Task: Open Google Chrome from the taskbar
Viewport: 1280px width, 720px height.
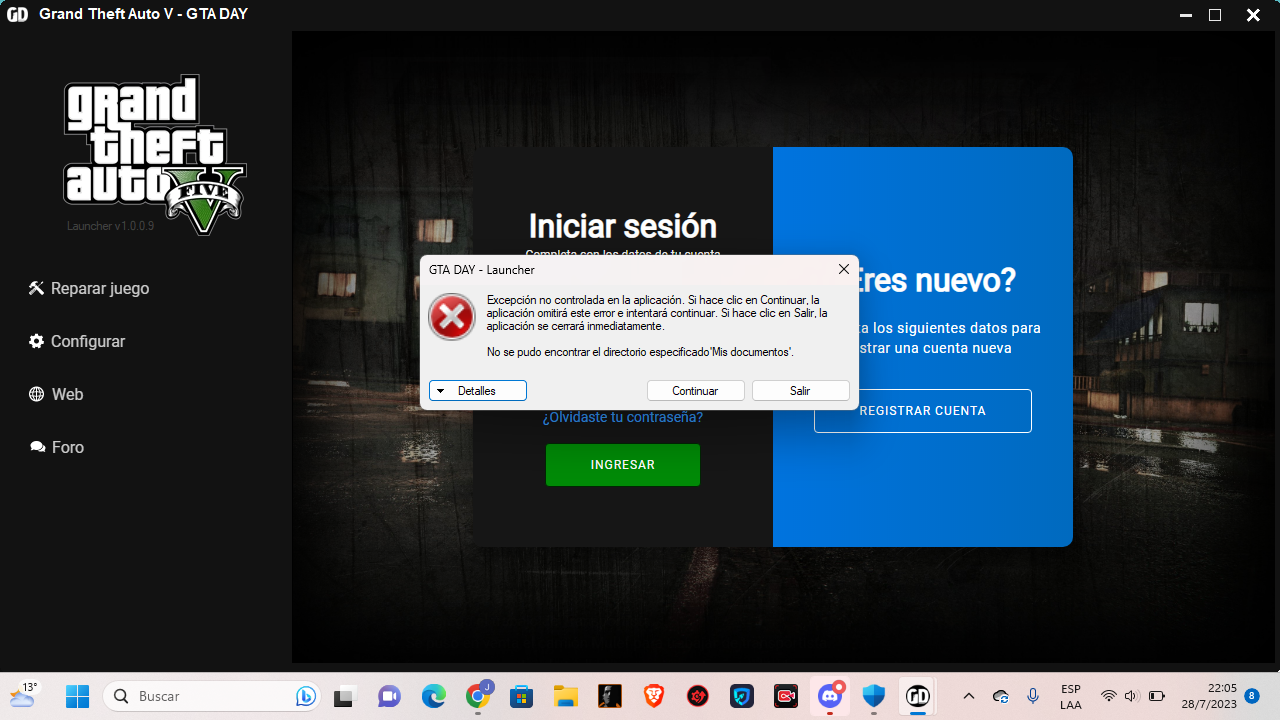Action: click(x=478, y=696)
